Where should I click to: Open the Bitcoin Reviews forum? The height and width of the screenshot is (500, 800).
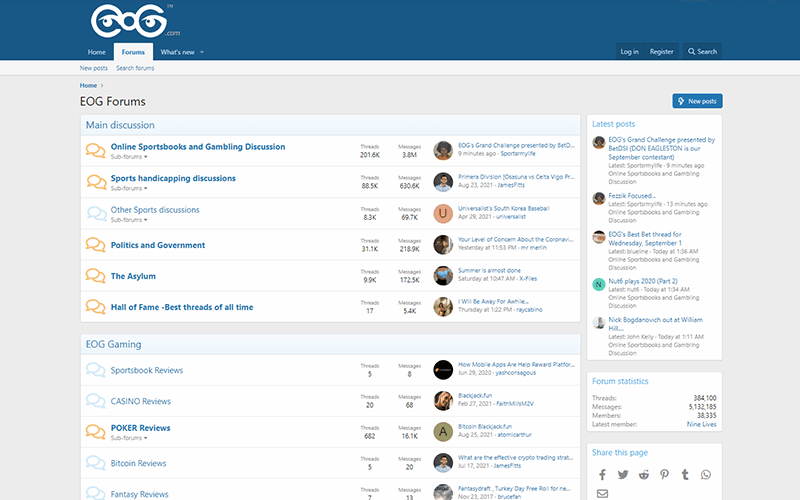coord(138,463)
